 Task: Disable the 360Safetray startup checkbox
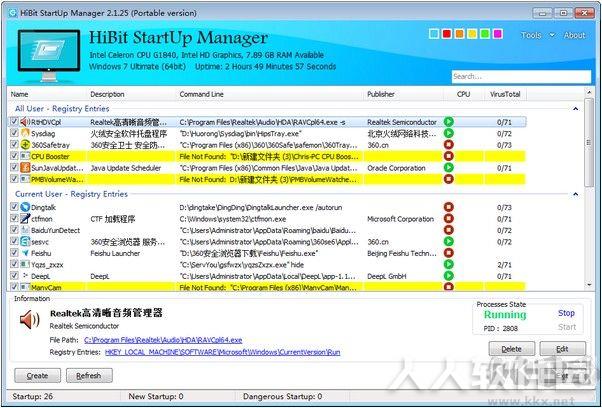pyautogui.click(x=14, y=144)
